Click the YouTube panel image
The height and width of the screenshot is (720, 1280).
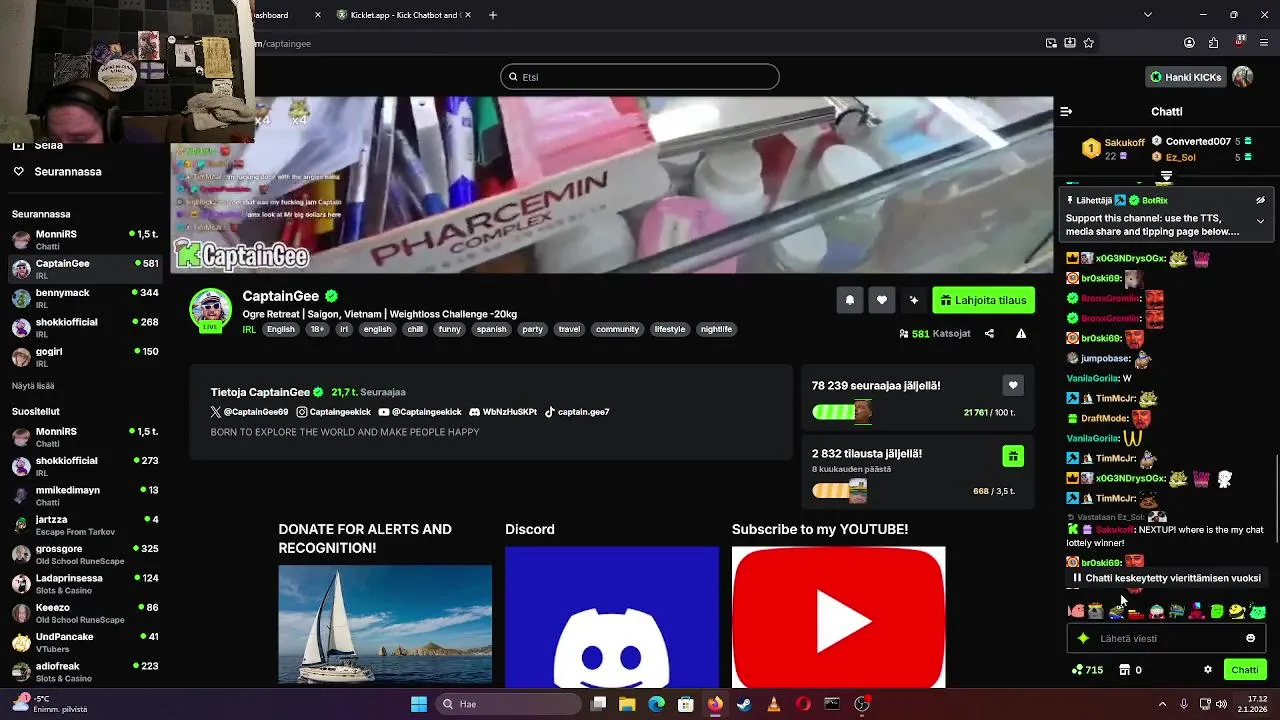(838, 617)
